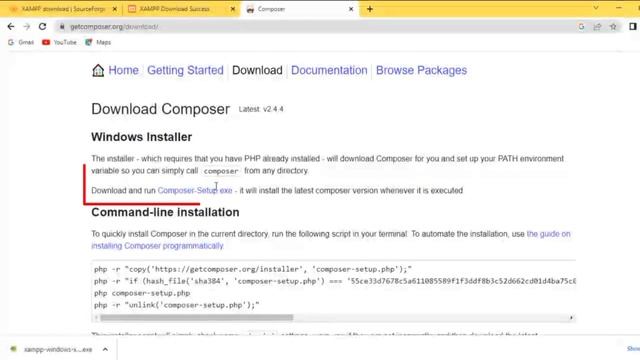Open Maps bookmark
Screen dimensions: 640x360
98,42
